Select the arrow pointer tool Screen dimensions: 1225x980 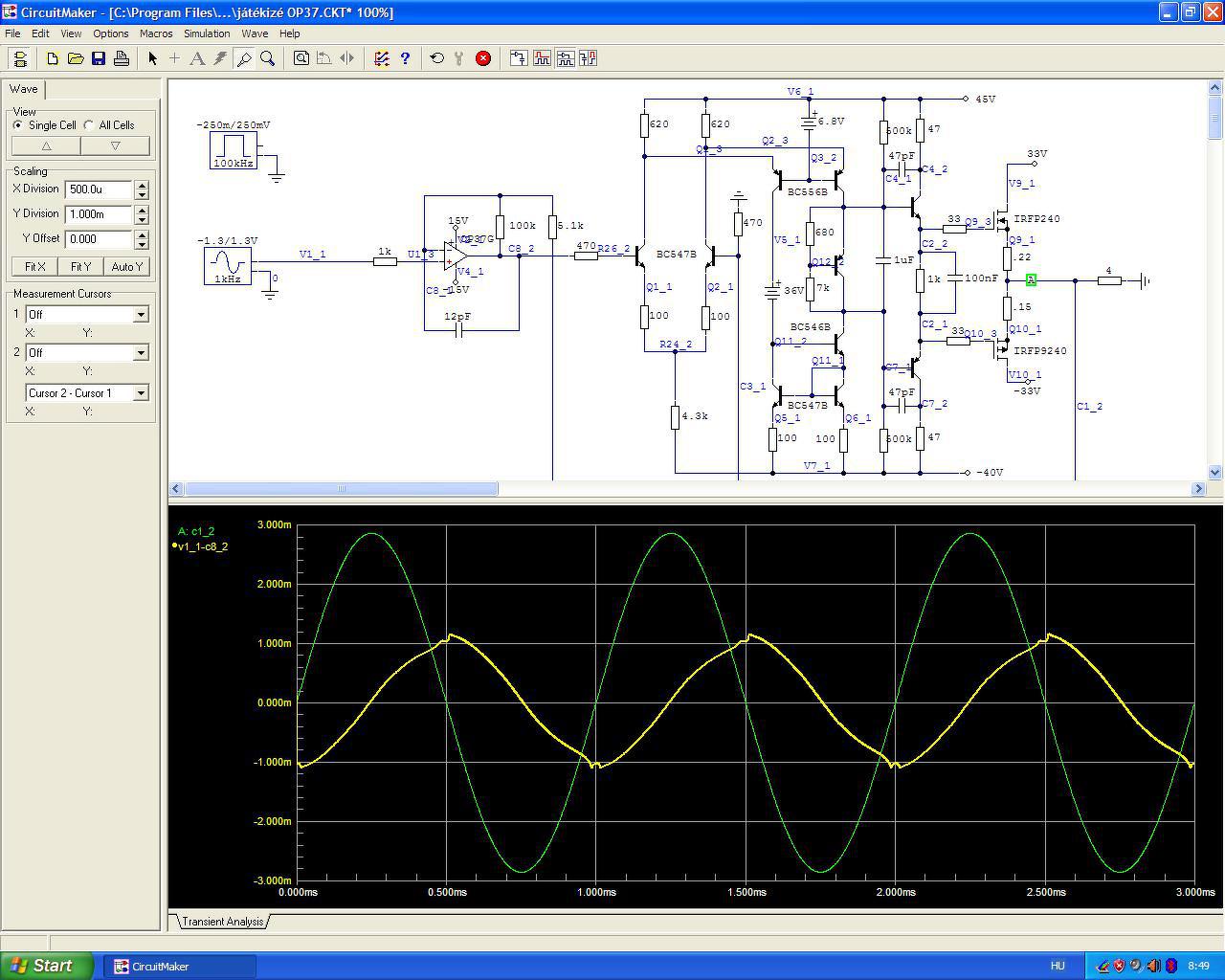click(152, 58)
